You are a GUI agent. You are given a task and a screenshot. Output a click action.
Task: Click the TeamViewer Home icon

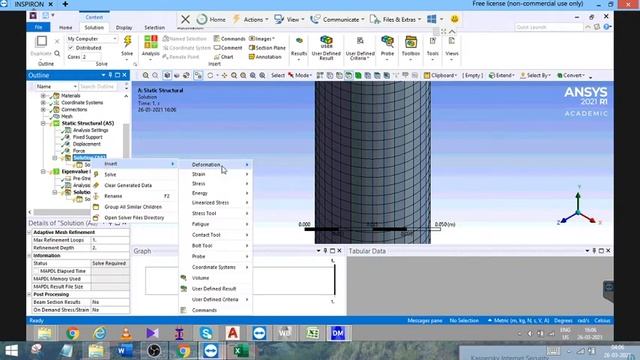tap(202, 19)
